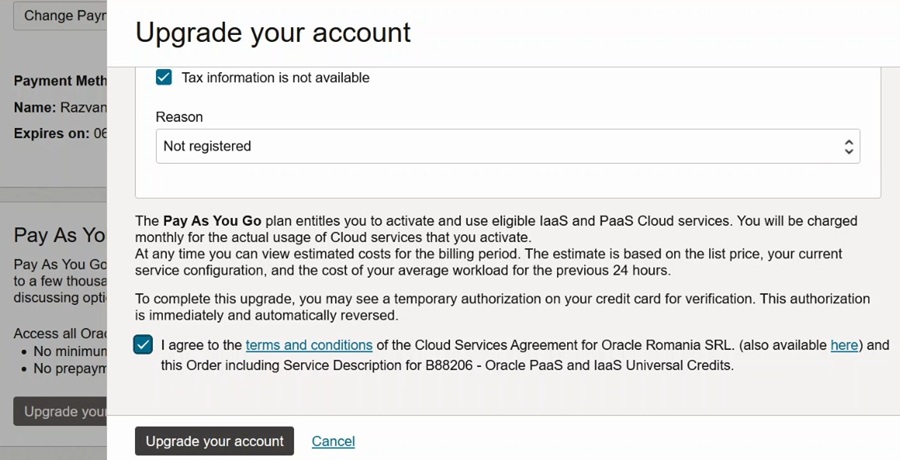Uncheck the Tax information is not available checkbox
This screenshot has width=900, height=460.
pos(164,77)
